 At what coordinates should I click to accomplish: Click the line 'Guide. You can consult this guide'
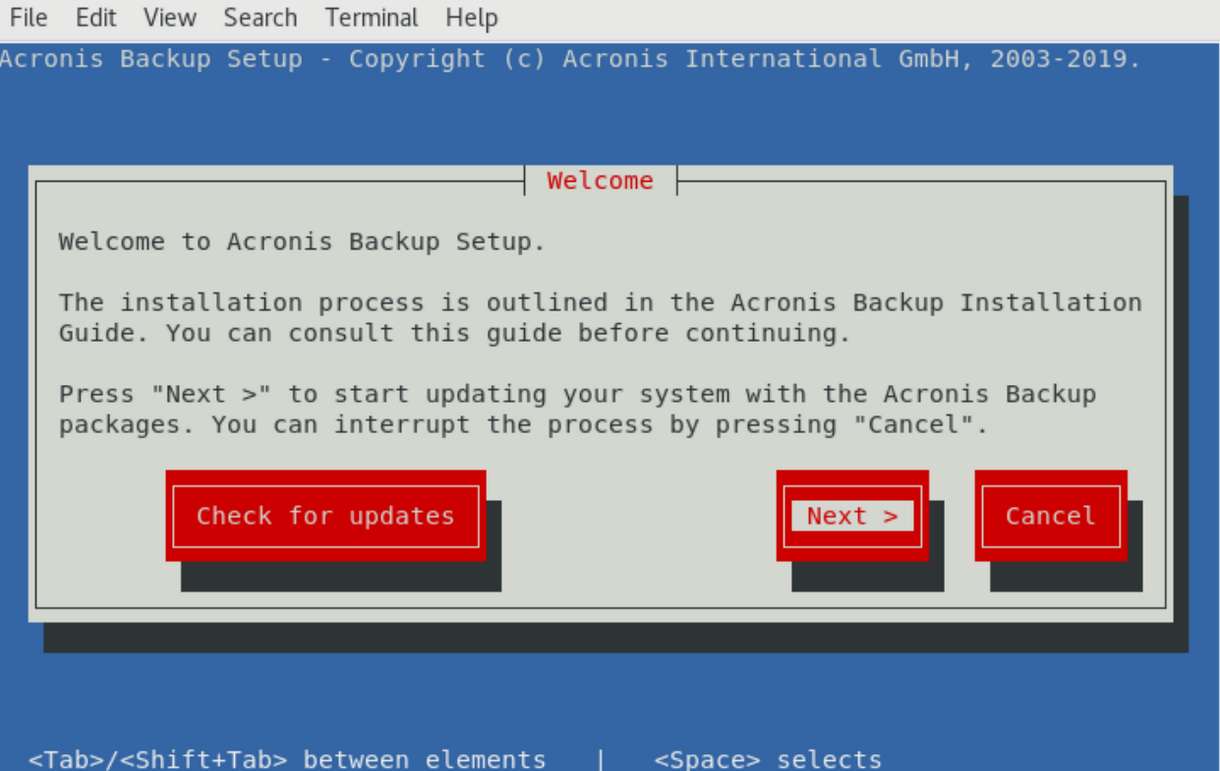point(455,333)
